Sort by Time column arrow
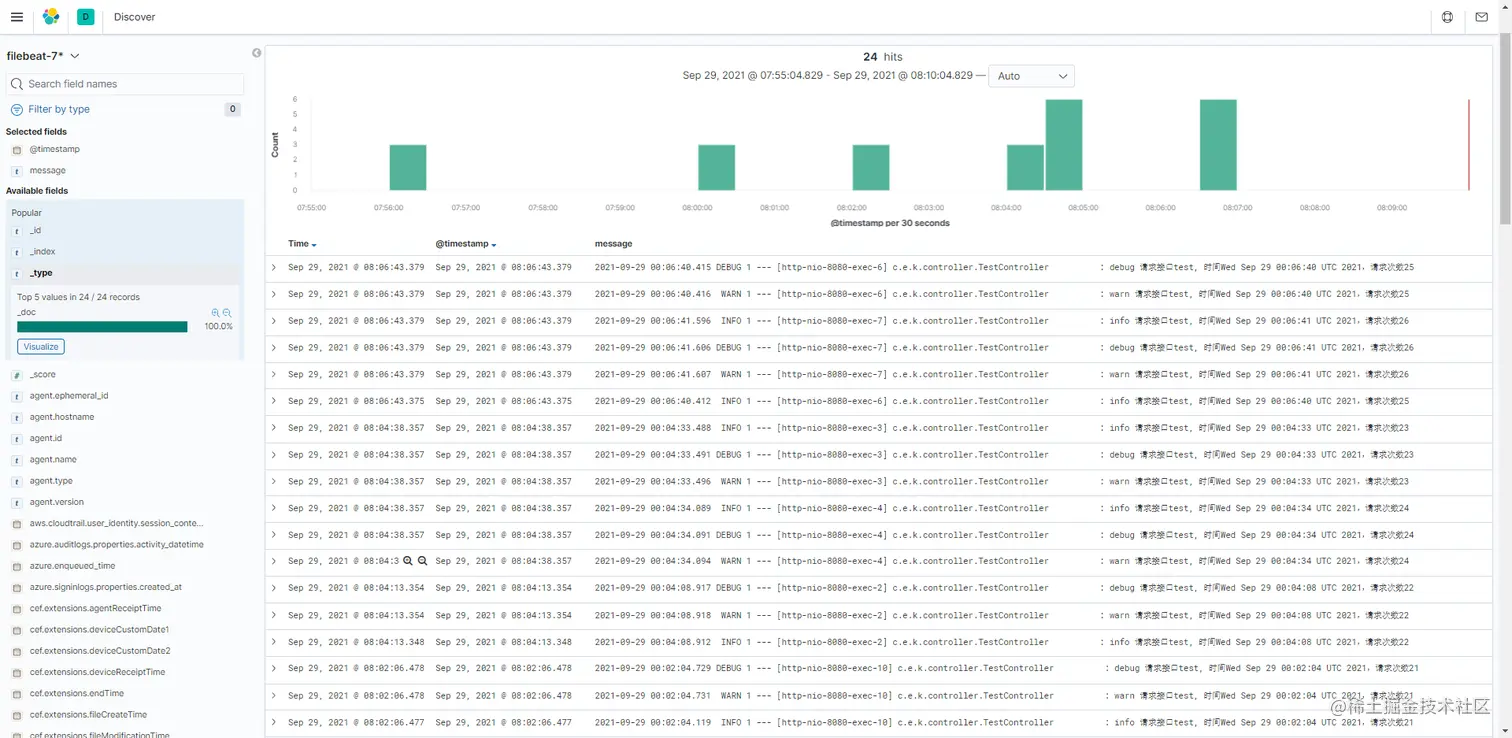 click(x=314, y=245)
